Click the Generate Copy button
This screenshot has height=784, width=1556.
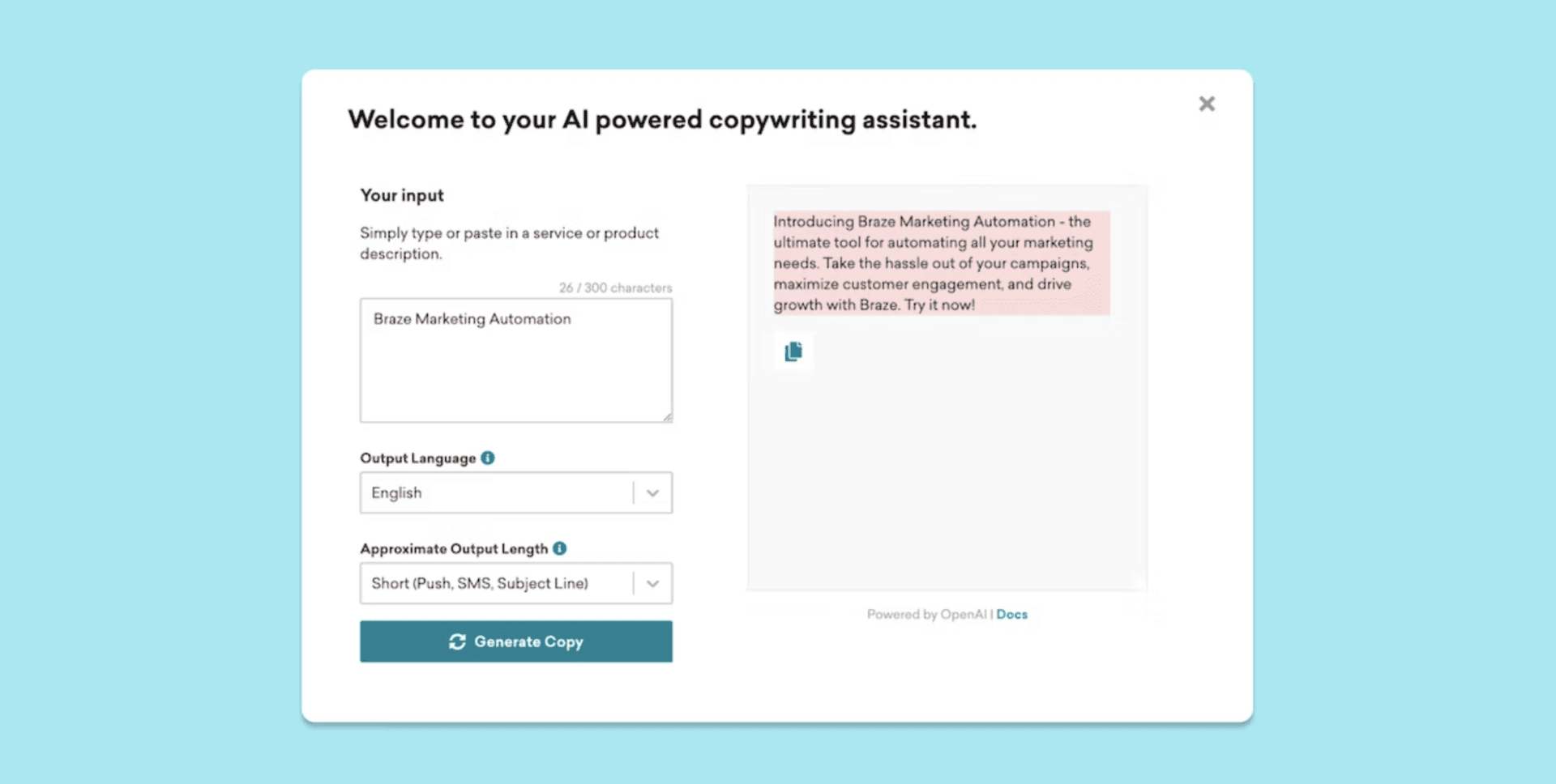[515, 641]
